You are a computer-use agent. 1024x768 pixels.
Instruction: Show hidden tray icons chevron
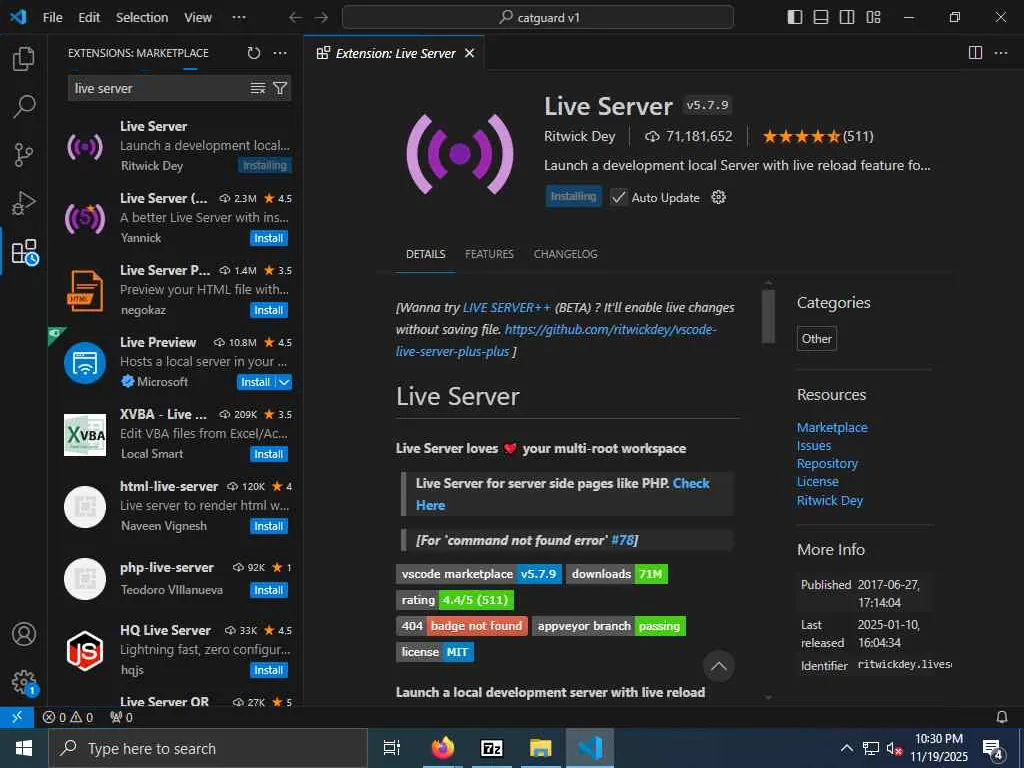pyautogui.click(x=846, y=748)
